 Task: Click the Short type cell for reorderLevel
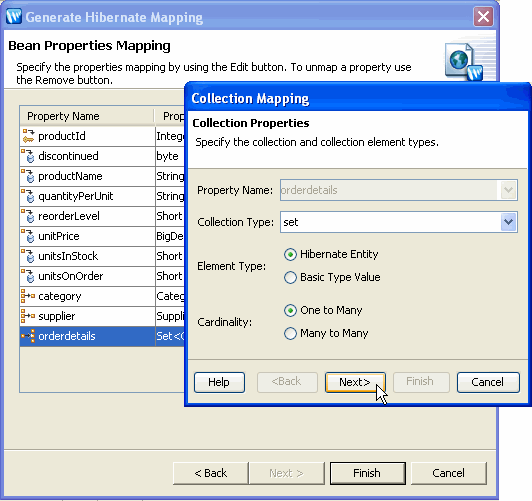170,216
